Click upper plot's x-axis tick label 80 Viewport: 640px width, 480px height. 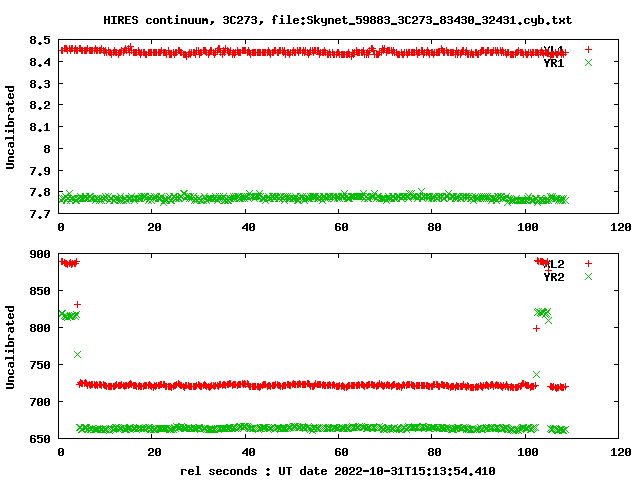434,227
